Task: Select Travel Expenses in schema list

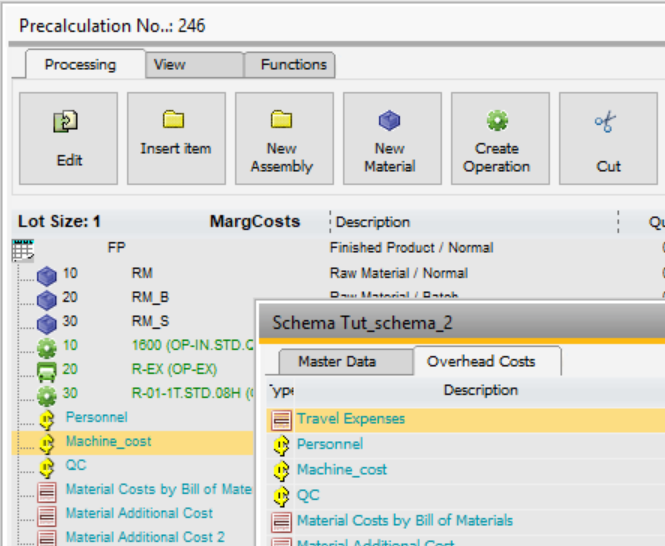Action: pos(351,418)
